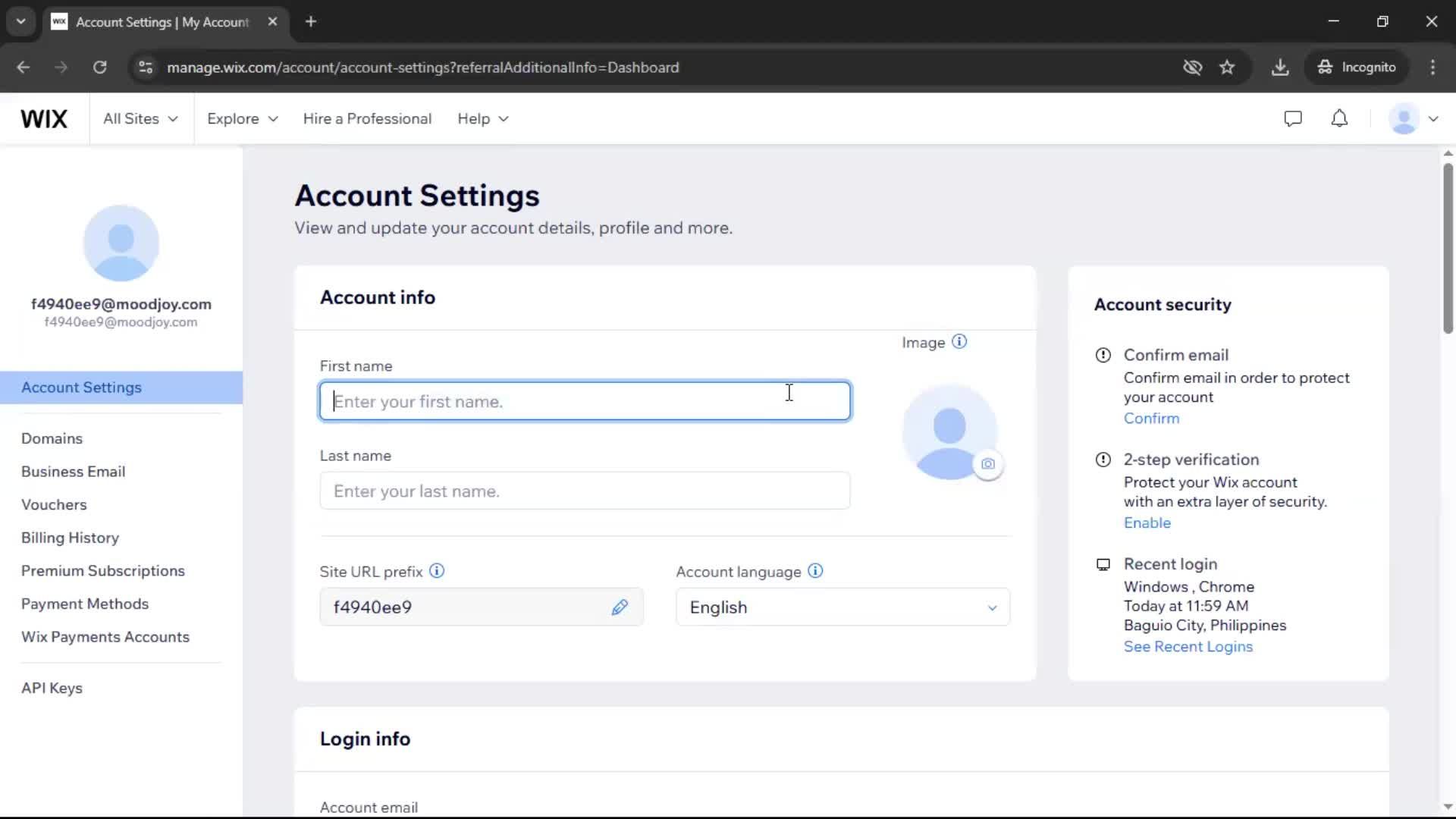
Task: Select Account Settings in sidebar
Action: (x=121, y=388)
